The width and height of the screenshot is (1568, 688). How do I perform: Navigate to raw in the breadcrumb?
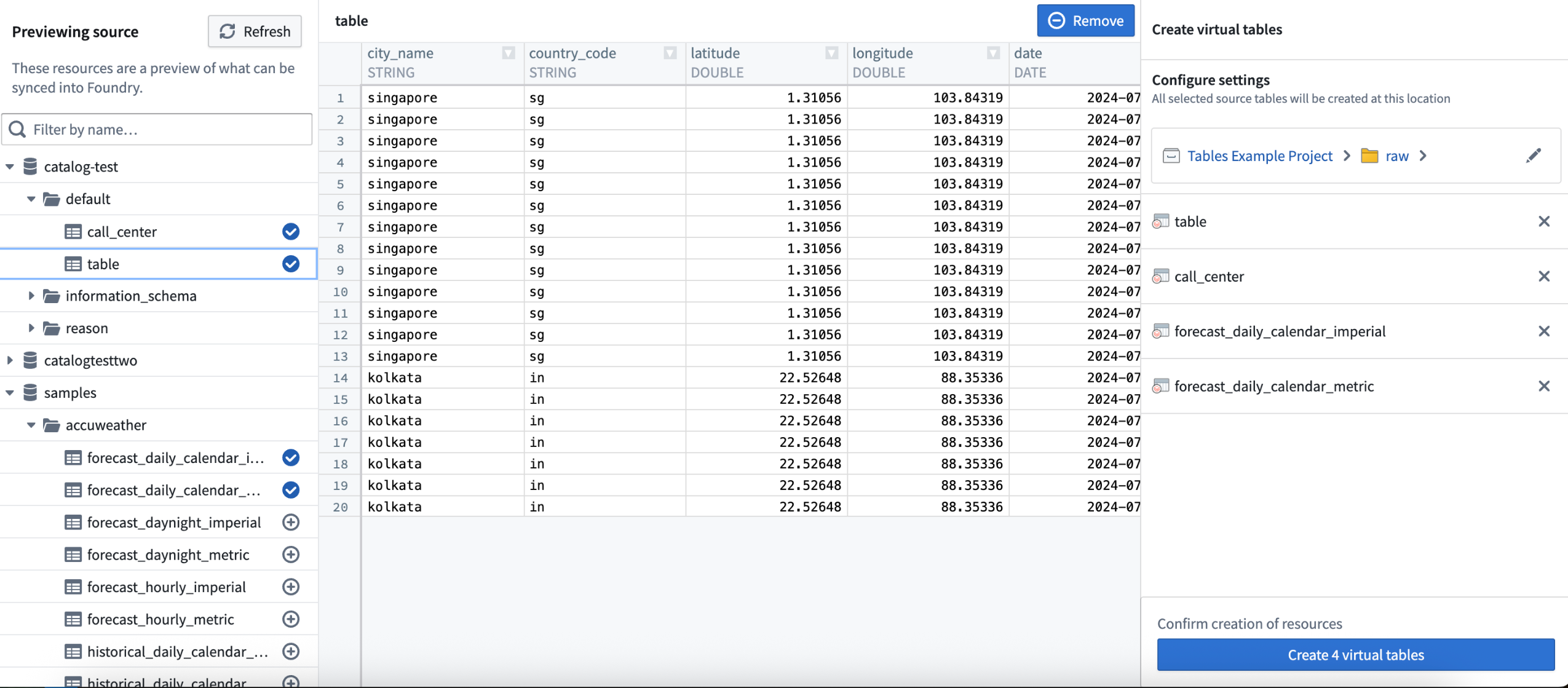1396,156
